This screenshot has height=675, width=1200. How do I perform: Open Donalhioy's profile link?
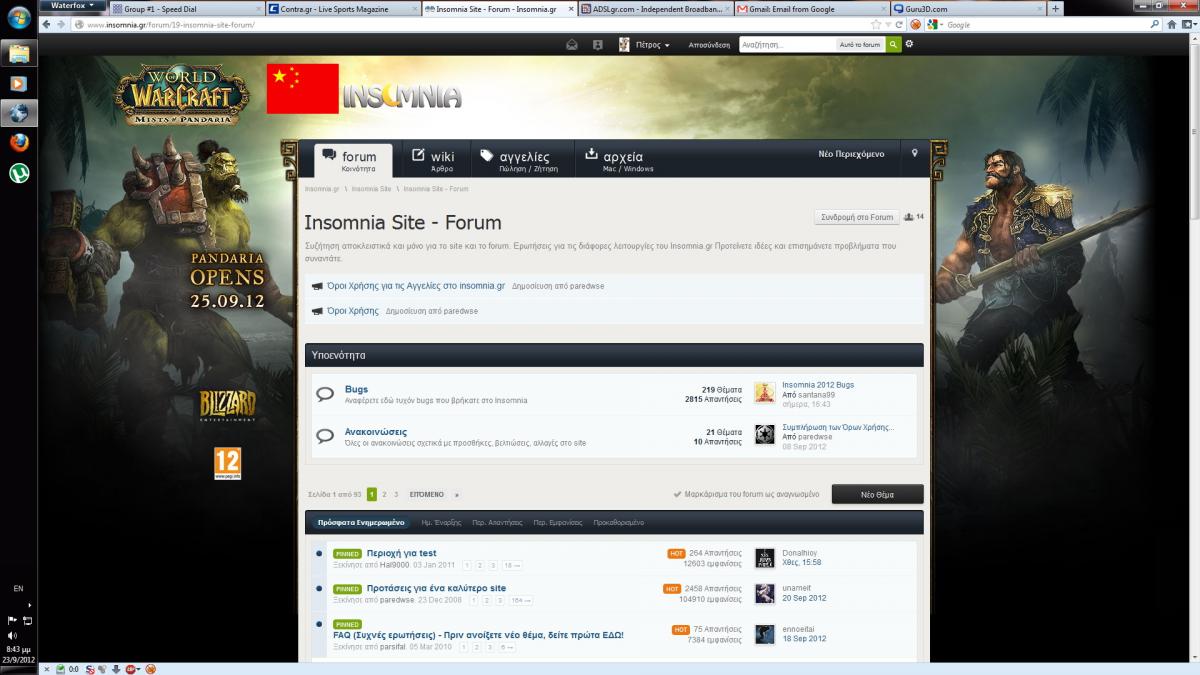click(x=800, y=552)
